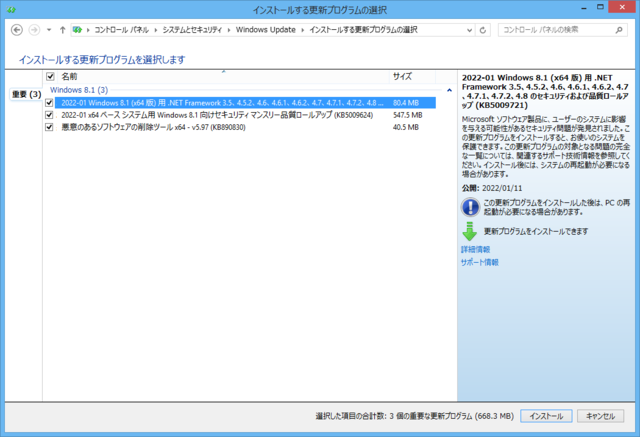The height and width of the screenshot is (437, 640).
Task: Sort by the 名前 column header
Action: click(223, 76)
